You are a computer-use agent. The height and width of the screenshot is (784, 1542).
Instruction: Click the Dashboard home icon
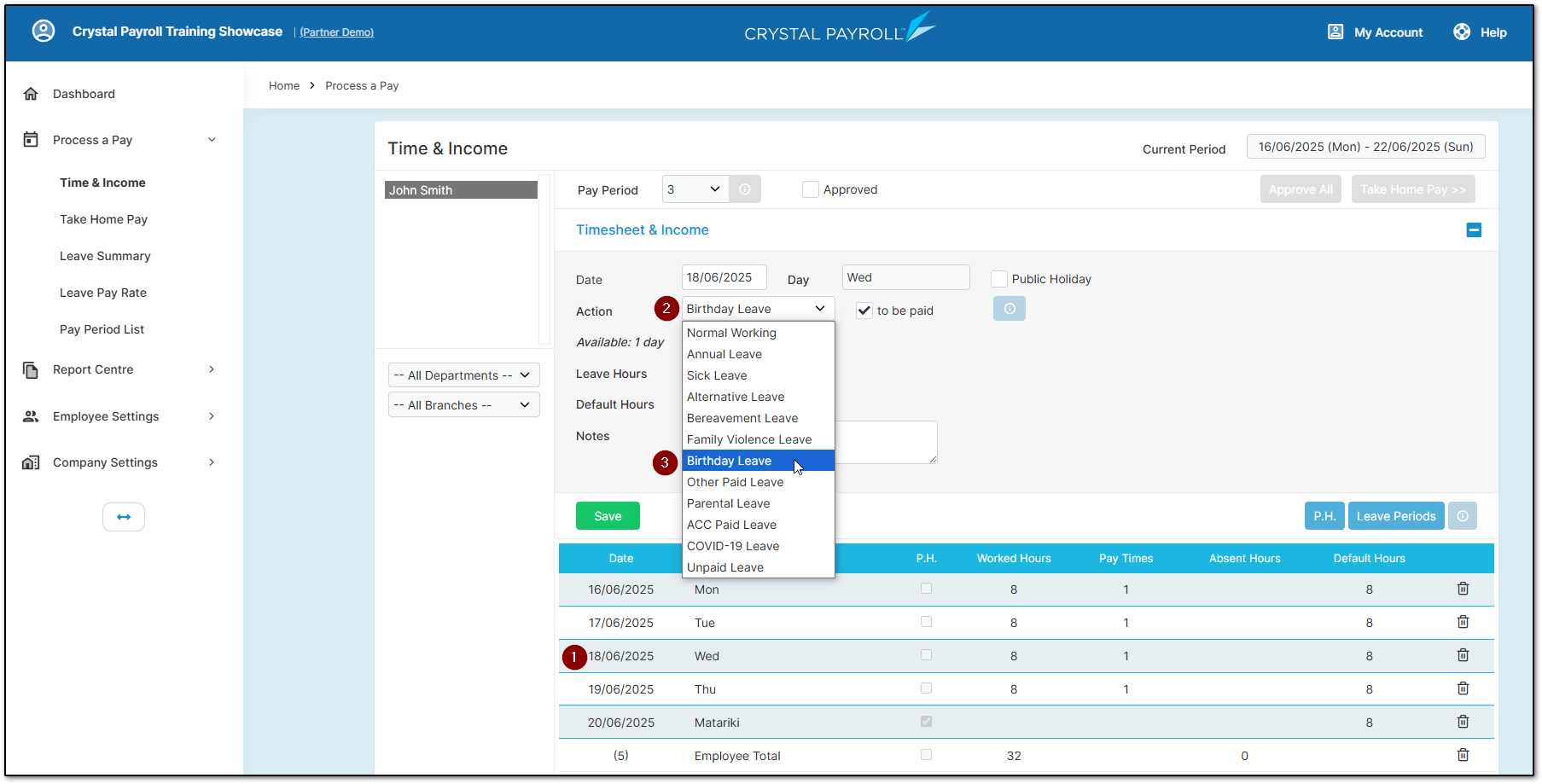point(31,94)
